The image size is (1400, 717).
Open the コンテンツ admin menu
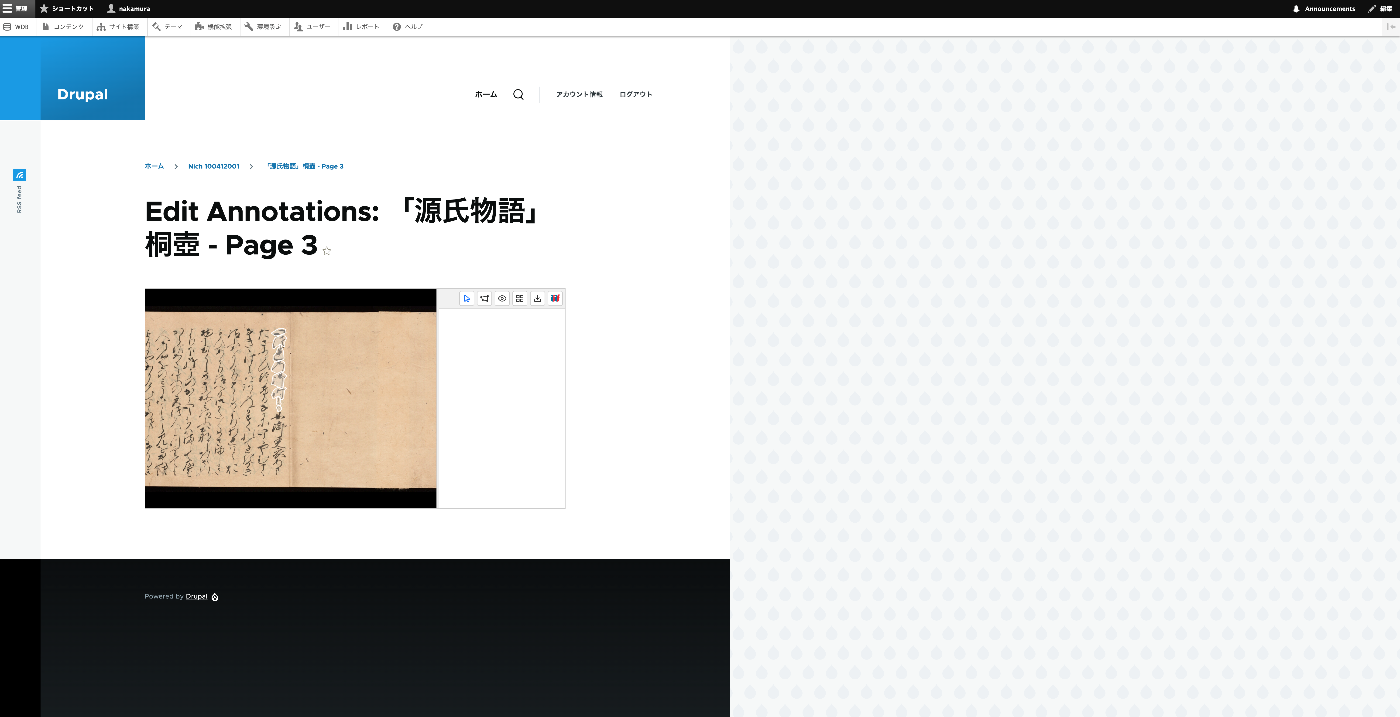tap(63, 27)
